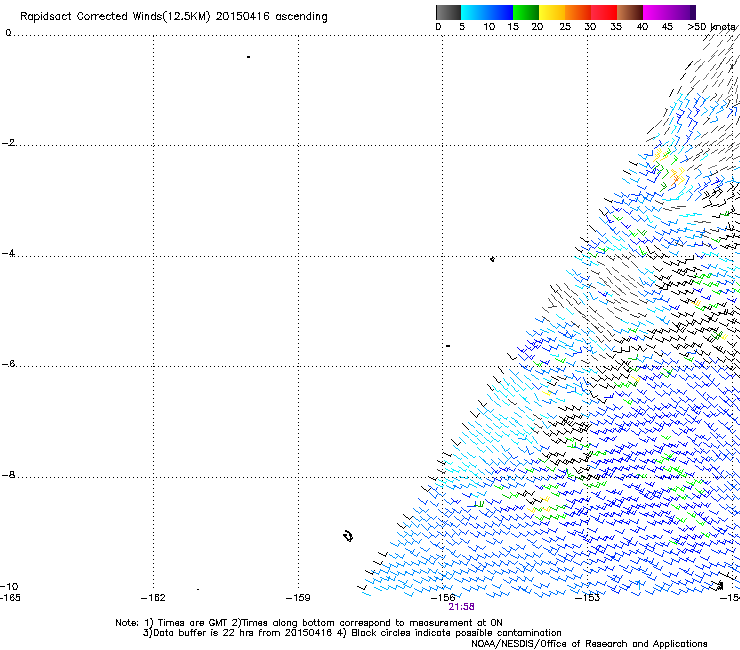The width and height of the screenshot is (740, 650).
Task: Click the '-156' longitude axis label
Action: tap(443, 598)
